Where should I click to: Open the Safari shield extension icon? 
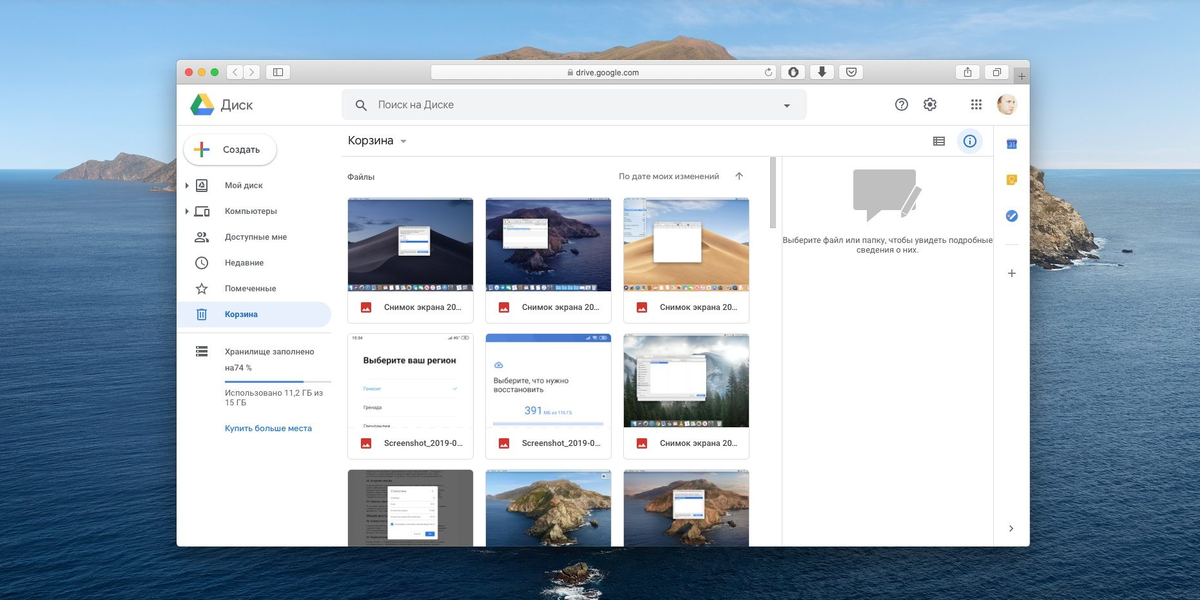[x=792, y=72]
